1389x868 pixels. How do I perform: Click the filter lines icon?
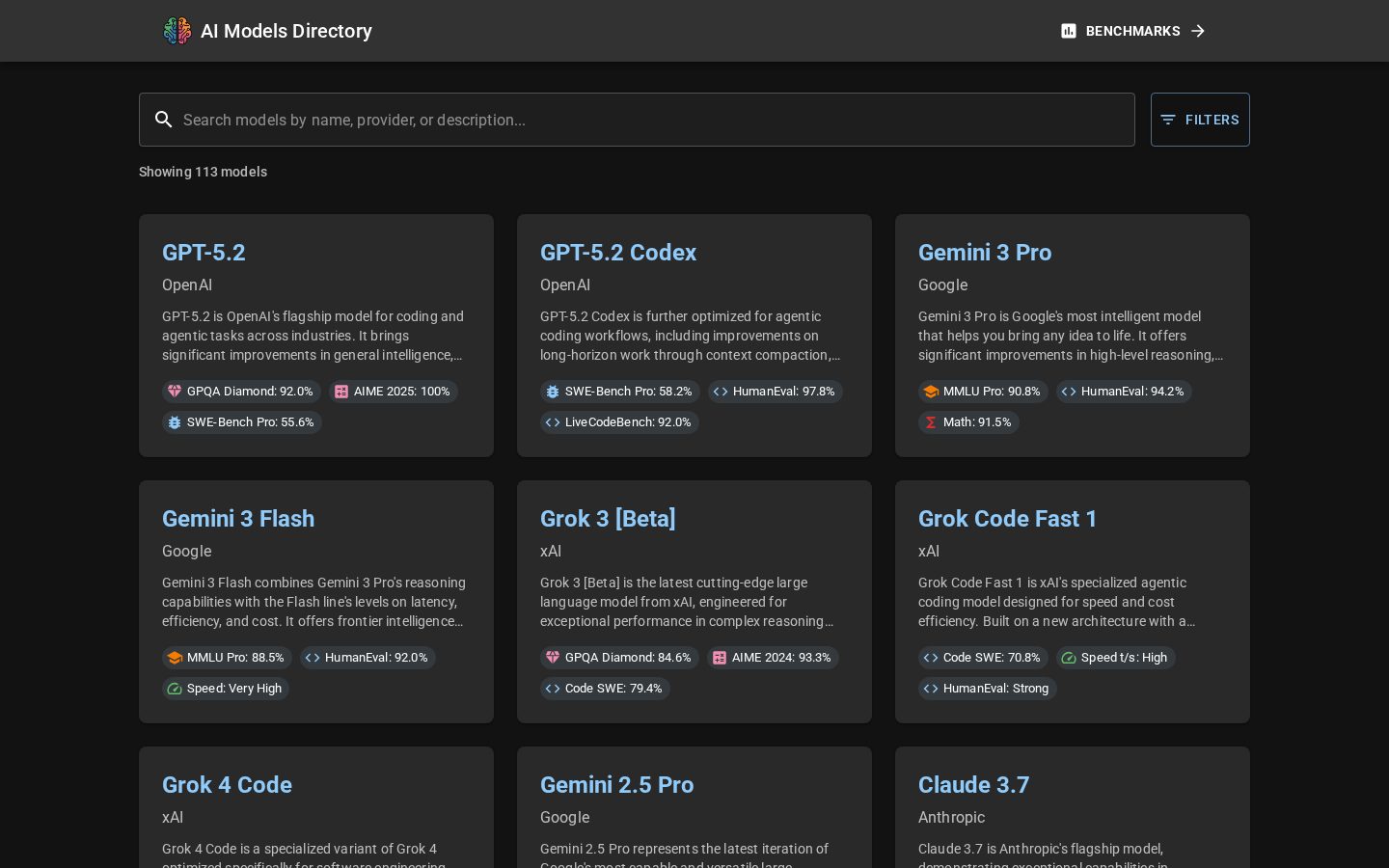pos(1168,120)
